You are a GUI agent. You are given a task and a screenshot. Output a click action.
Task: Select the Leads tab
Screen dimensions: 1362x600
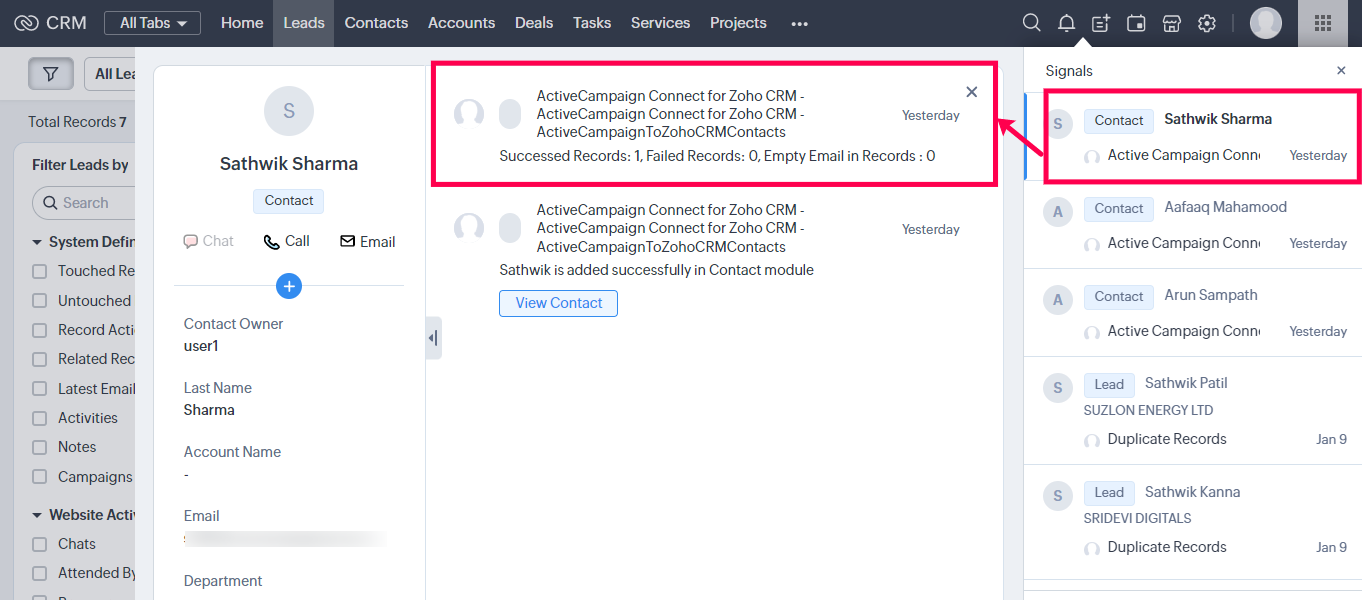tap(304, 23)
